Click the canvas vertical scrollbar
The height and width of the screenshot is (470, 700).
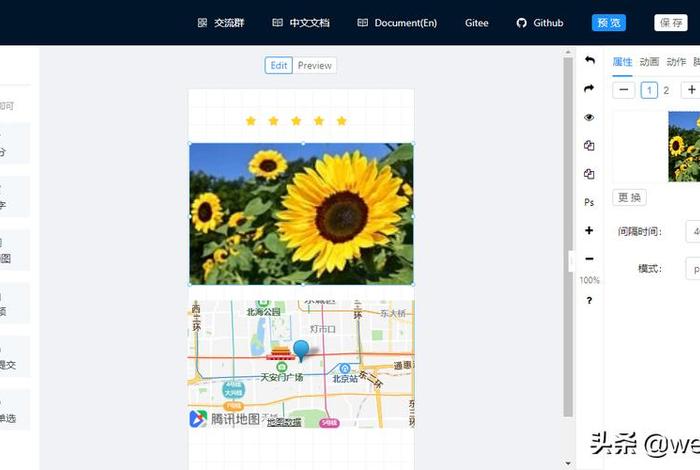568,237
